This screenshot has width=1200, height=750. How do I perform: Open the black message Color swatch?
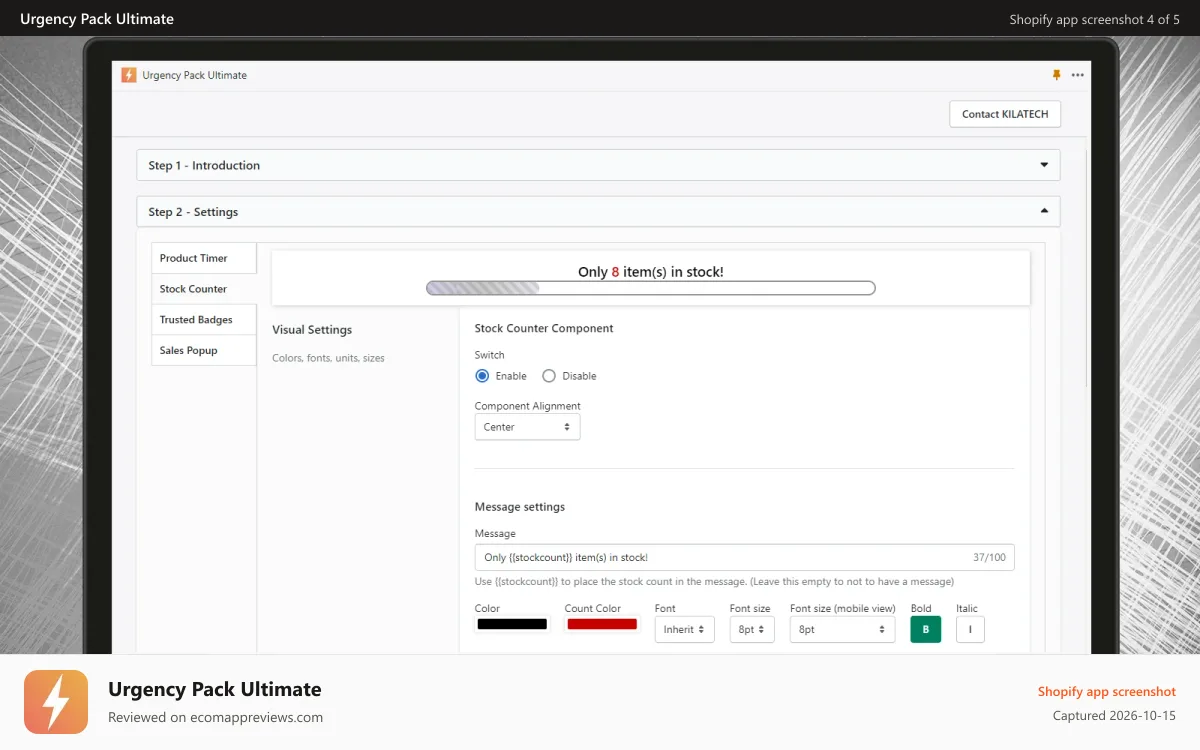(512, 624)
